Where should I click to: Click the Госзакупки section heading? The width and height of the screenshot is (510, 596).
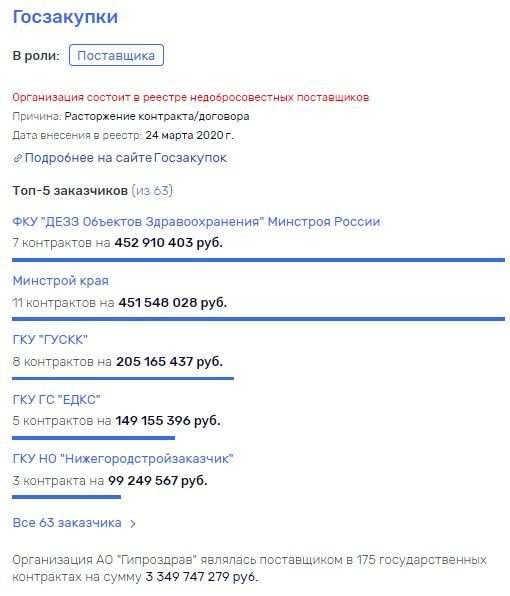[x=65, y=17]
